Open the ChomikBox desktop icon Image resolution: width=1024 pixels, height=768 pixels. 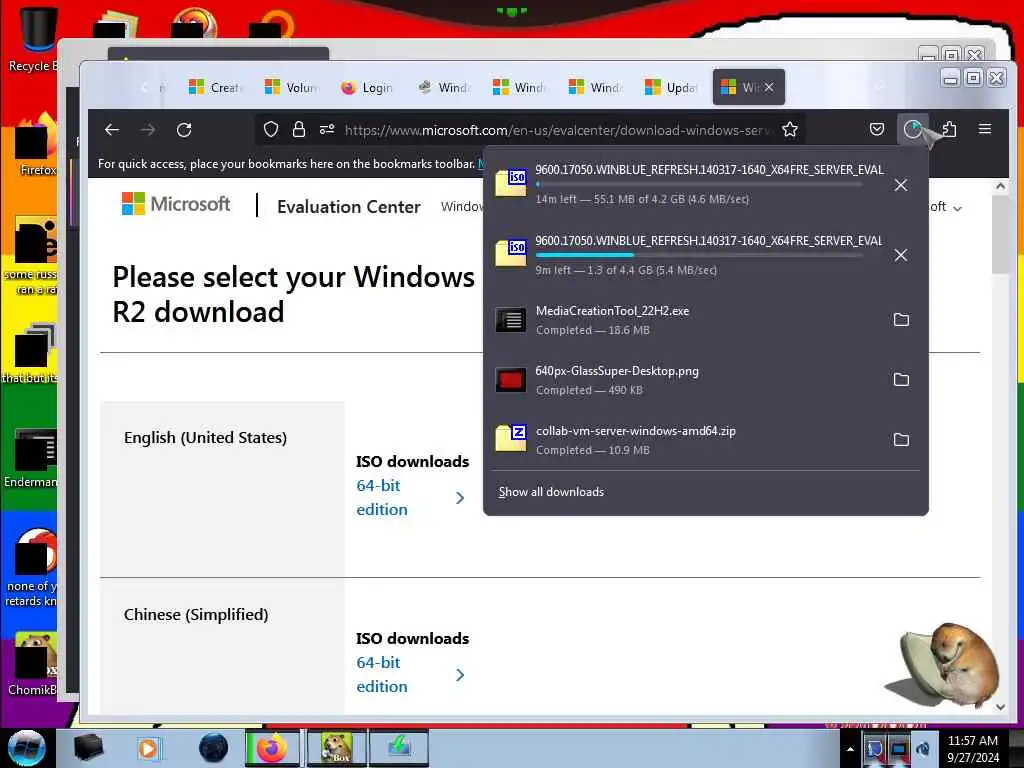pyautogui.click(x=34, y=664)
